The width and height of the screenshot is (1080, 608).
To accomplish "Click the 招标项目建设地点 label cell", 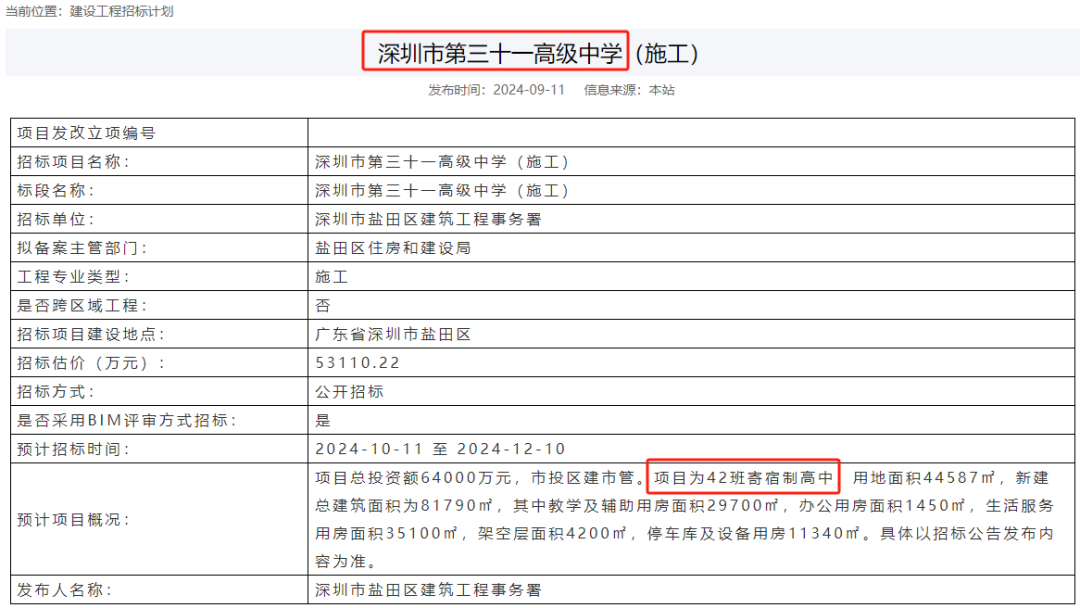I will [159, 334].
